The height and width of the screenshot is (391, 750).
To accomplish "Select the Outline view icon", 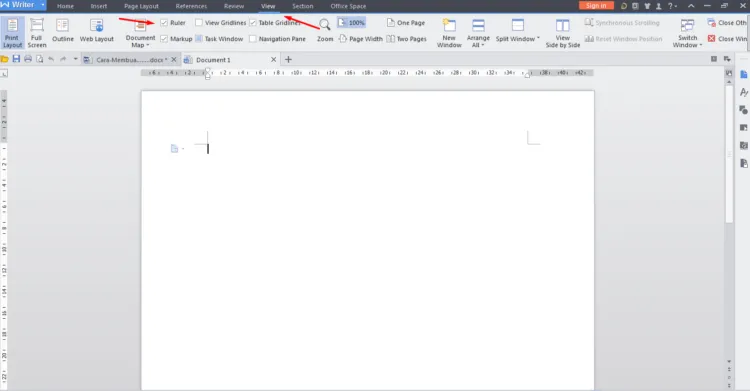I will [x=63, y=25].
